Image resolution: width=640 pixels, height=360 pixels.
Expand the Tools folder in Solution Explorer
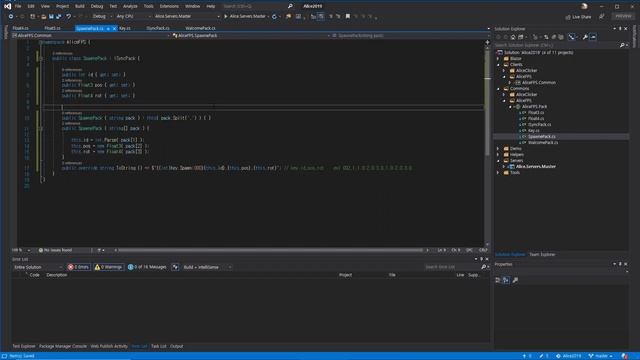[498, 173]
